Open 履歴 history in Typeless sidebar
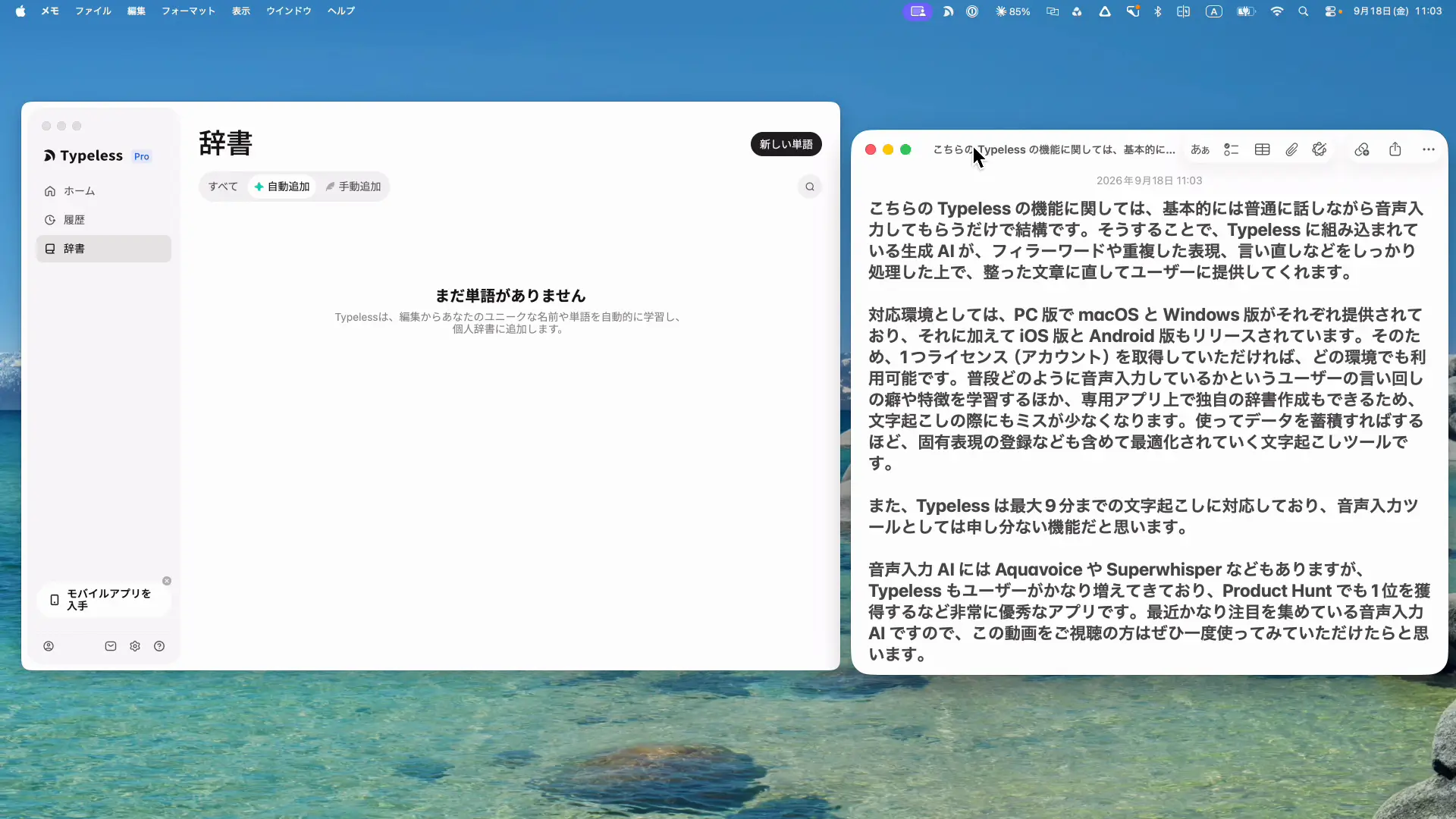The height and width of the screenshot is (819, 1456). pyautogui.click(x=103, y=220)
